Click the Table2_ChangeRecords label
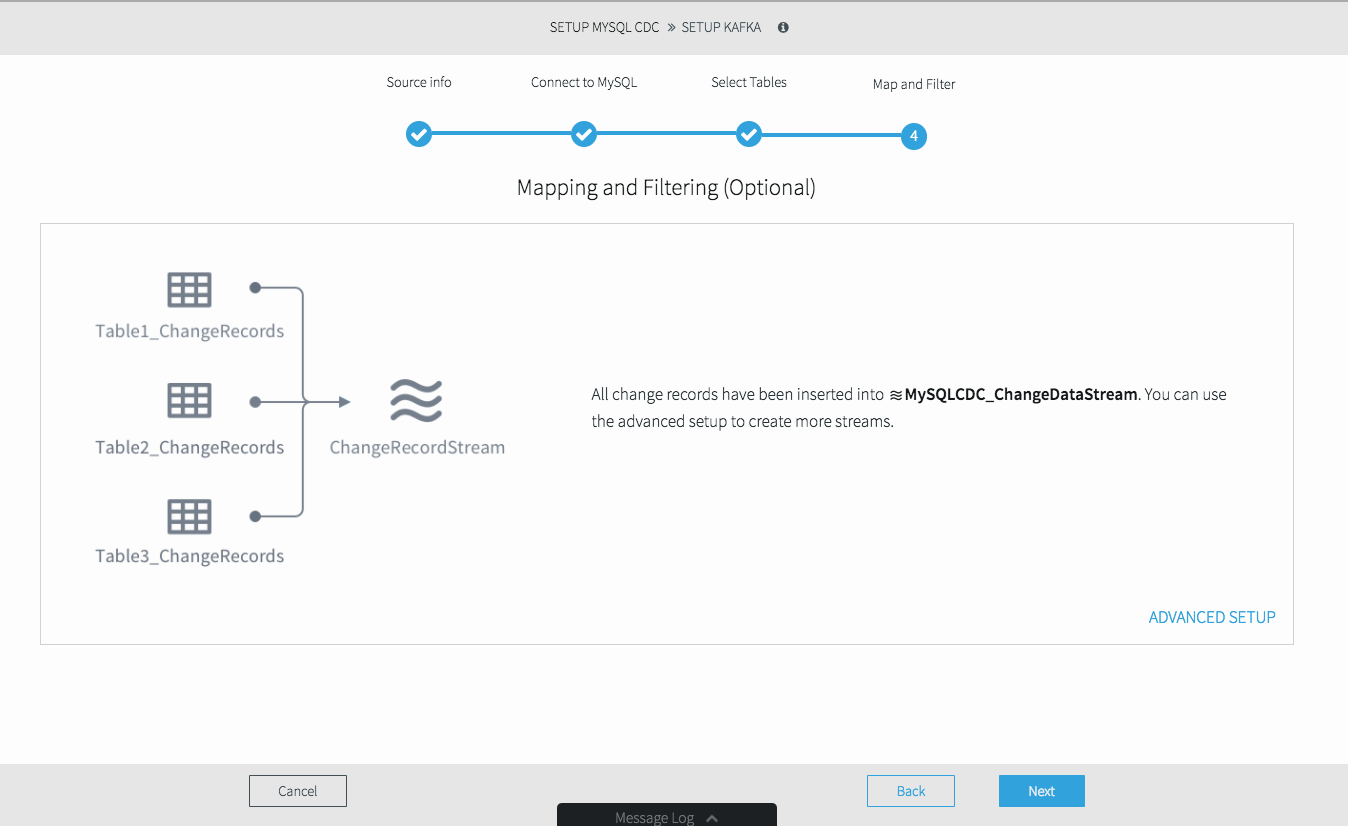This screenshot has width=1348, height=826. coord(190,447)
